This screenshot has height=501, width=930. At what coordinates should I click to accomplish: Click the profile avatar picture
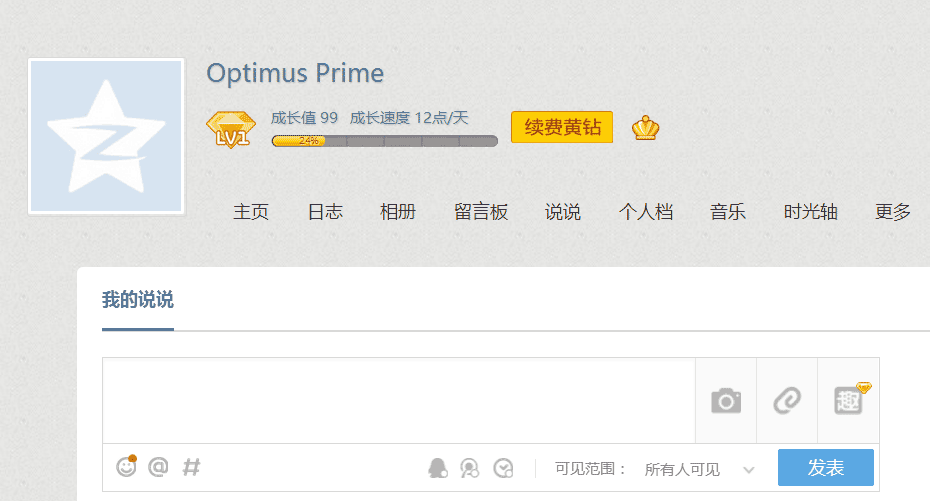[106, 137]
